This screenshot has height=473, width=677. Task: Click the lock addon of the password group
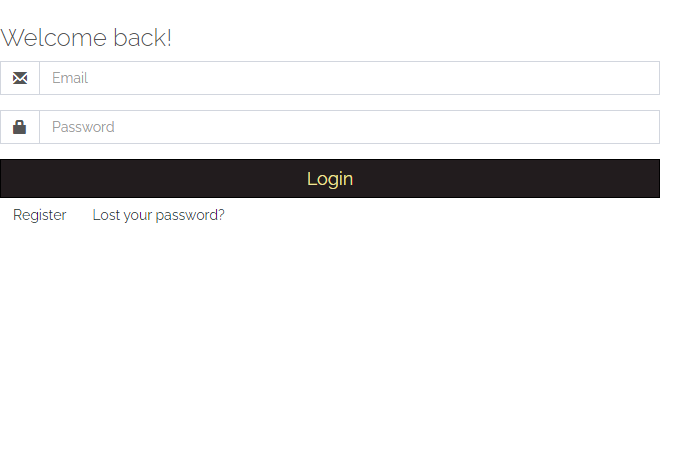(x=20, y=127)
